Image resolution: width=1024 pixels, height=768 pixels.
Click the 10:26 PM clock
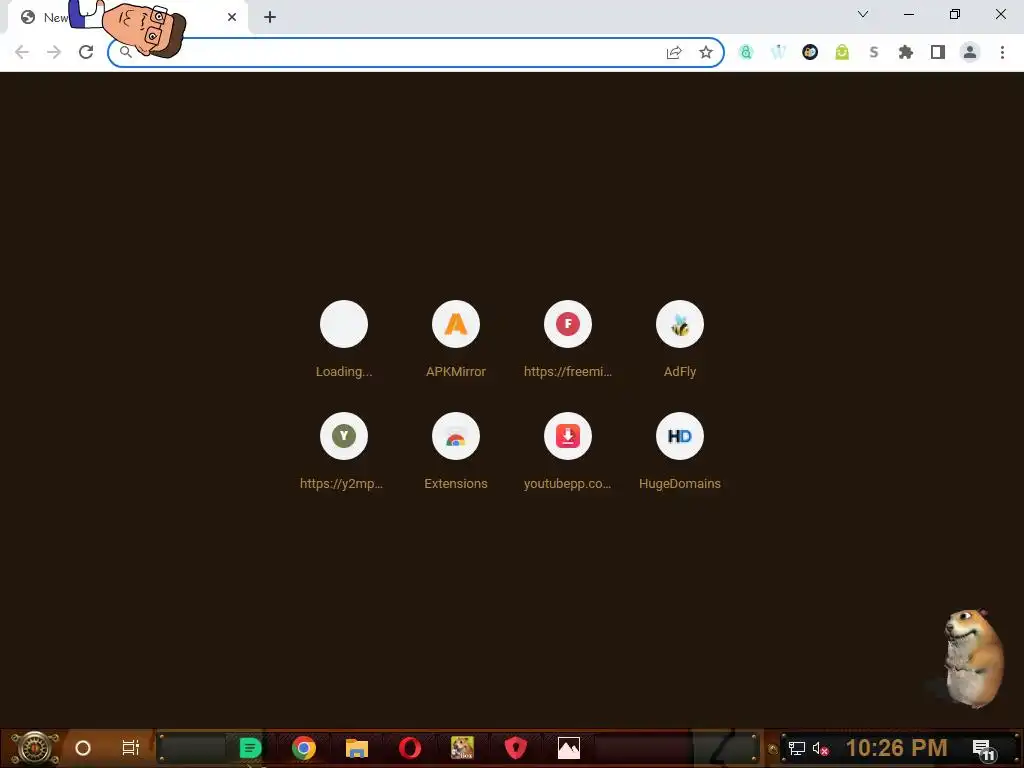tap(897, 748)
